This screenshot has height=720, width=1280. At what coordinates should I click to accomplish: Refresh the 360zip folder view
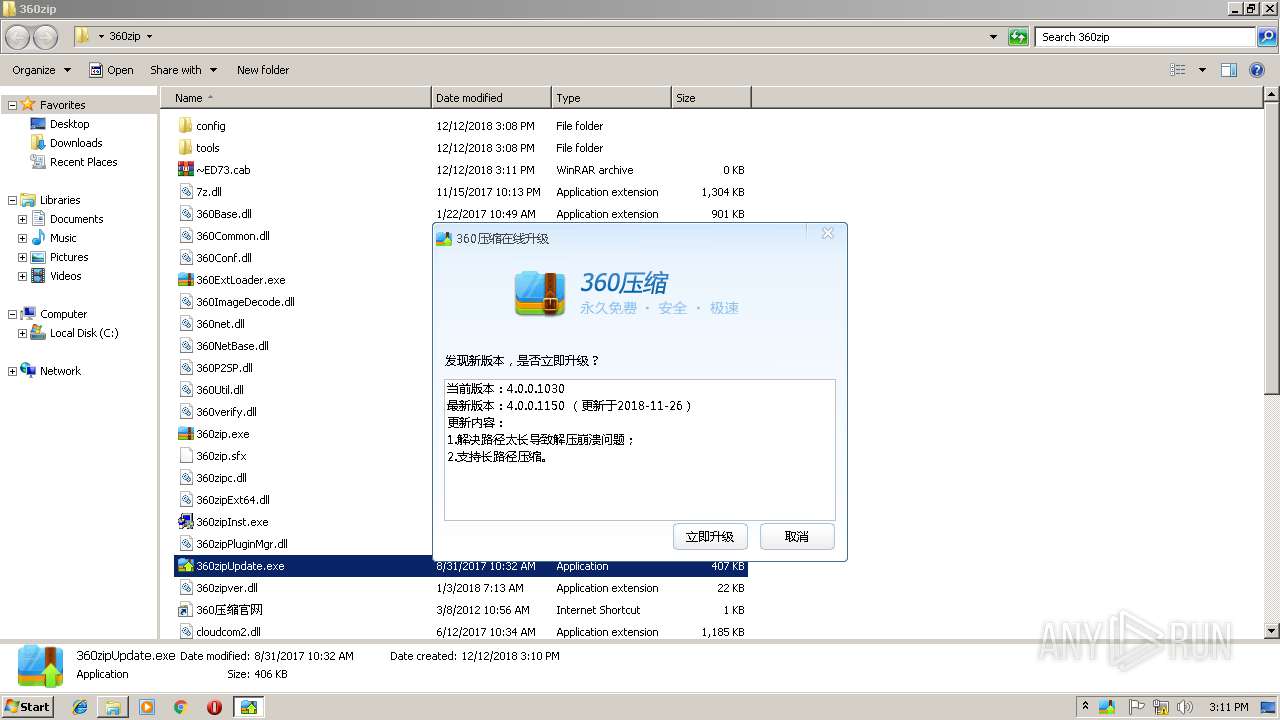(x=1019, y=37)
